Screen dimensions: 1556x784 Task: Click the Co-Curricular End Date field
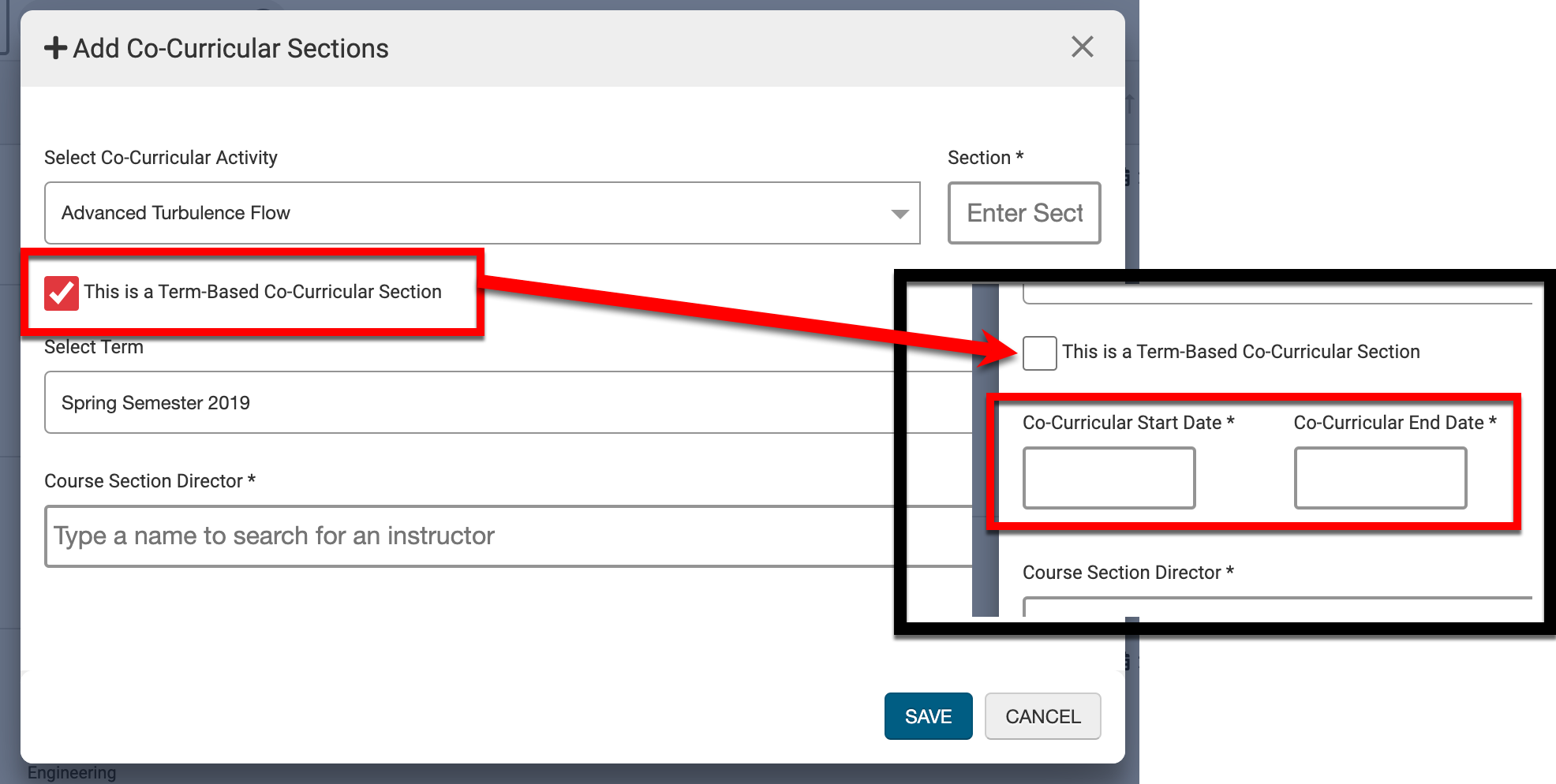(1380, 478)
